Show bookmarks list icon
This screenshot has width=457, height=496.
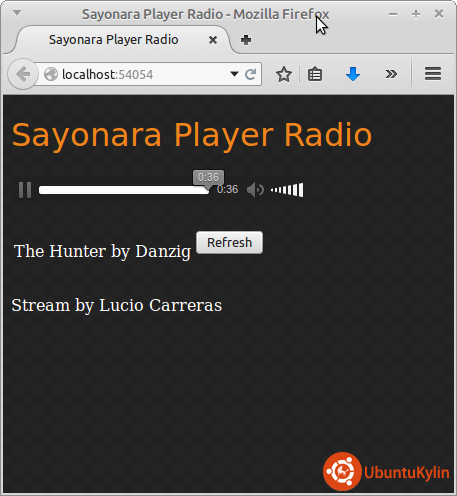pyautogui.click(x=315, y=74)
